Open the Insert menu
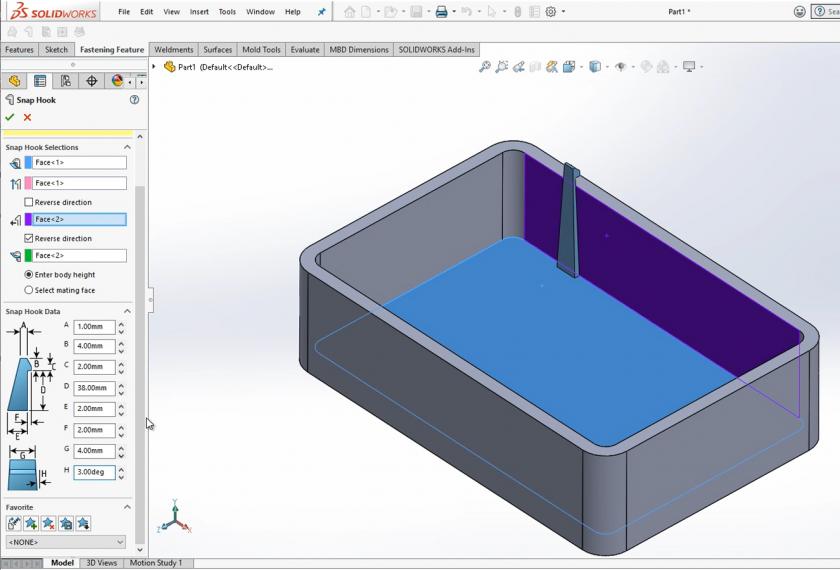 [200, 12]
